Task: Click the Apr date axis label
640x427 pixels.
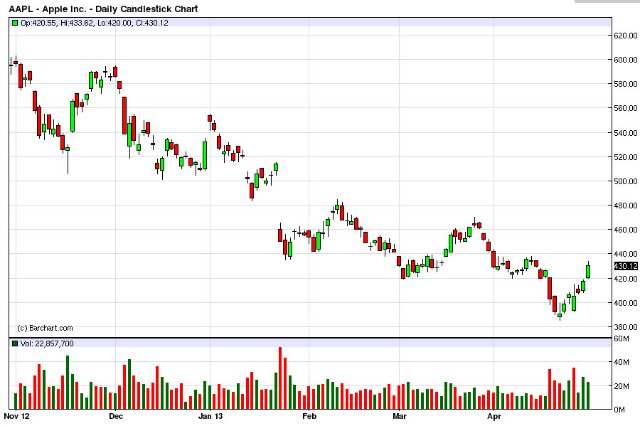Action: 494,416
